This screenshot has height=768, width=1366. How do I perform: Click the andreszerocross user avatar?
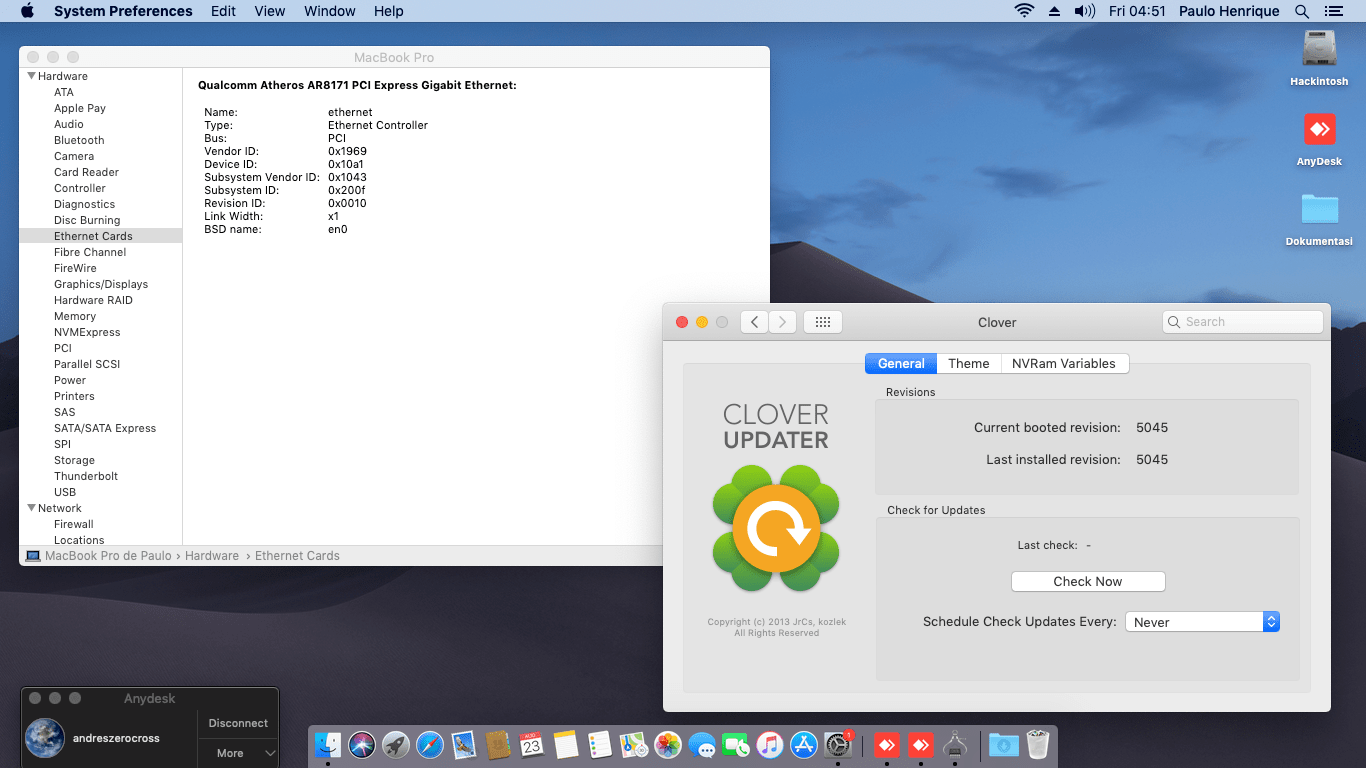click(x=45, y=738)
